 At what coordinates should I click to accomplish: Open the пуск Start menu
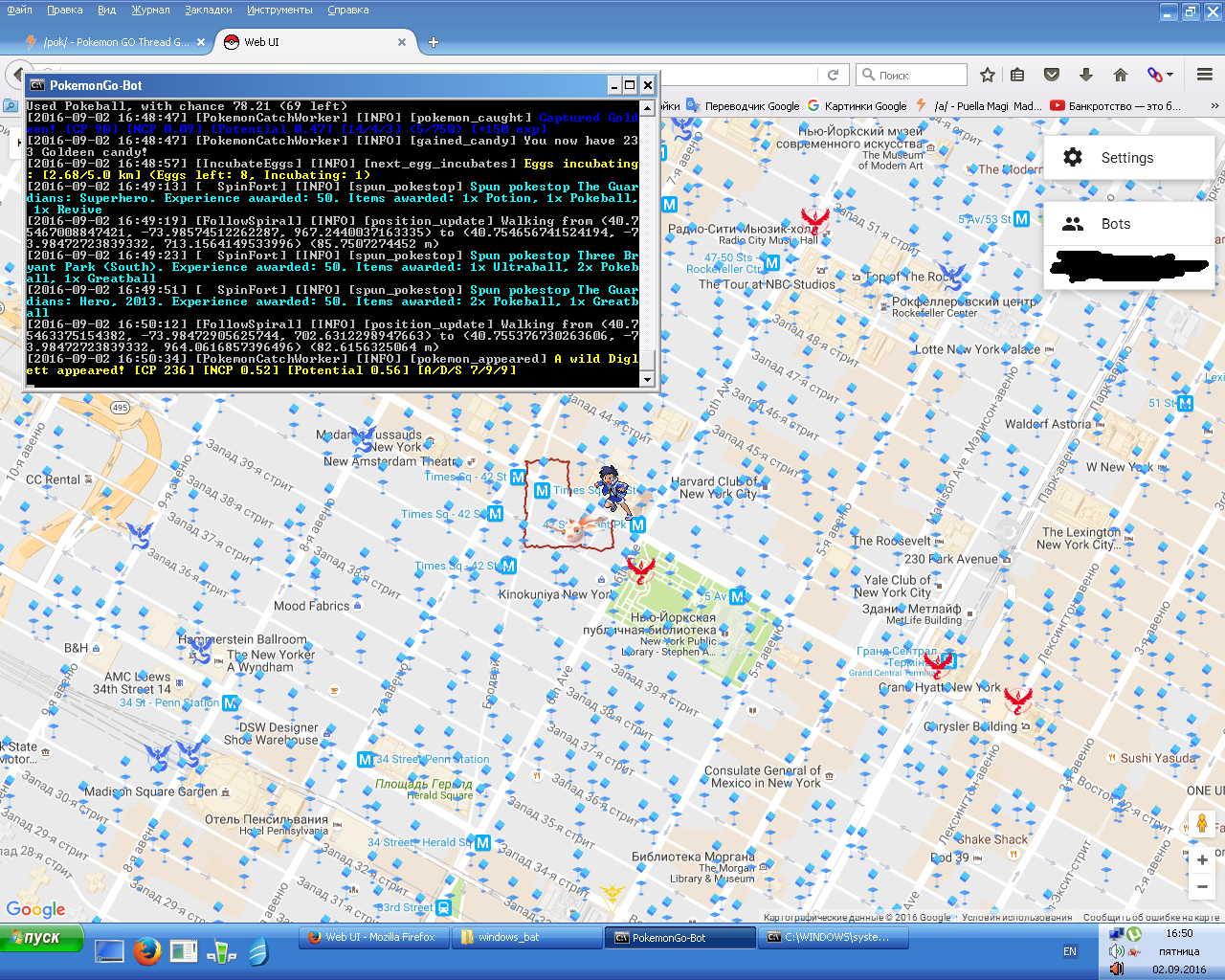pos(42,938)
